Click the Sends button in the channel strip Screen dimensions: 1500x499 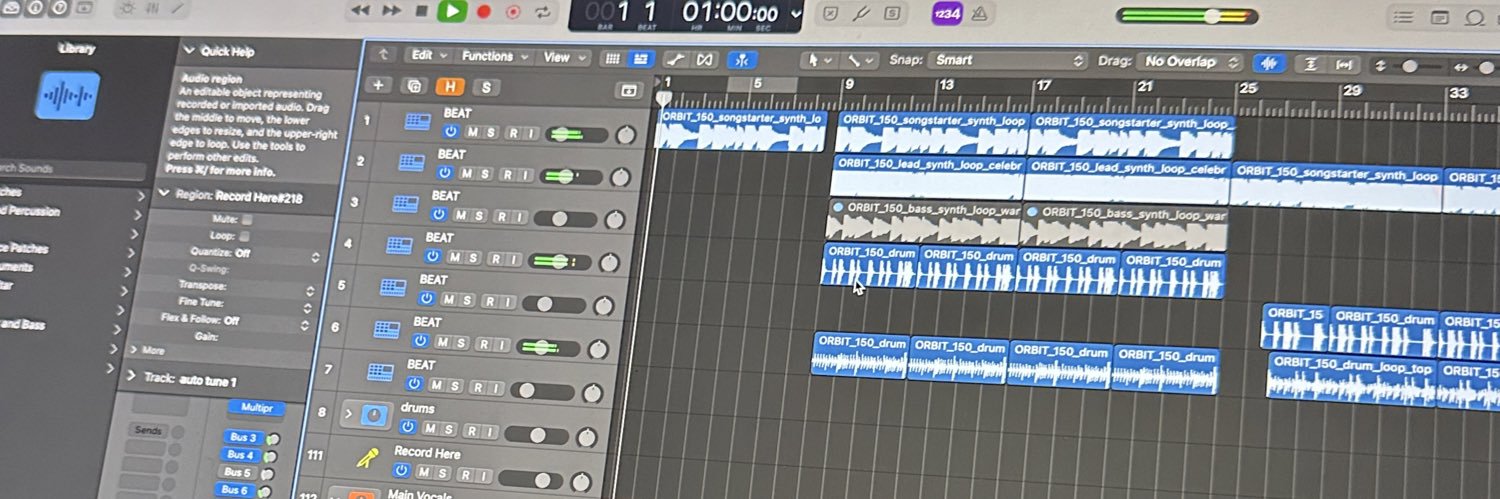(x=147, y=431)
